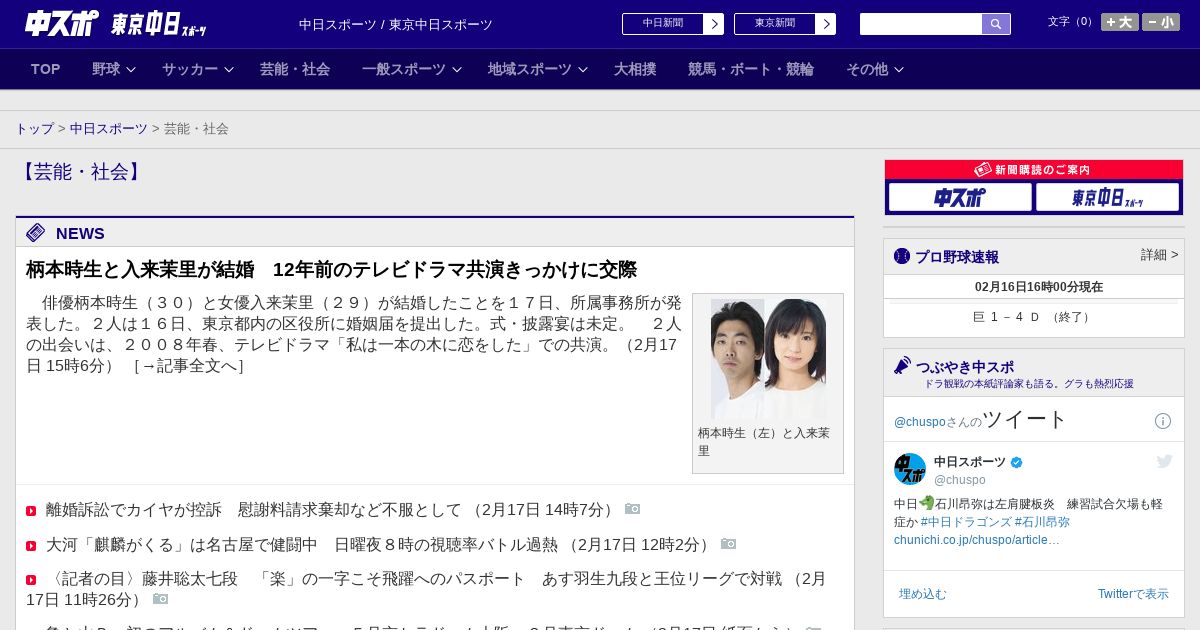Click the #石川昂弥 hashtag
The height and width of the screenshot is (630, 1200).
pos(1042,522)
